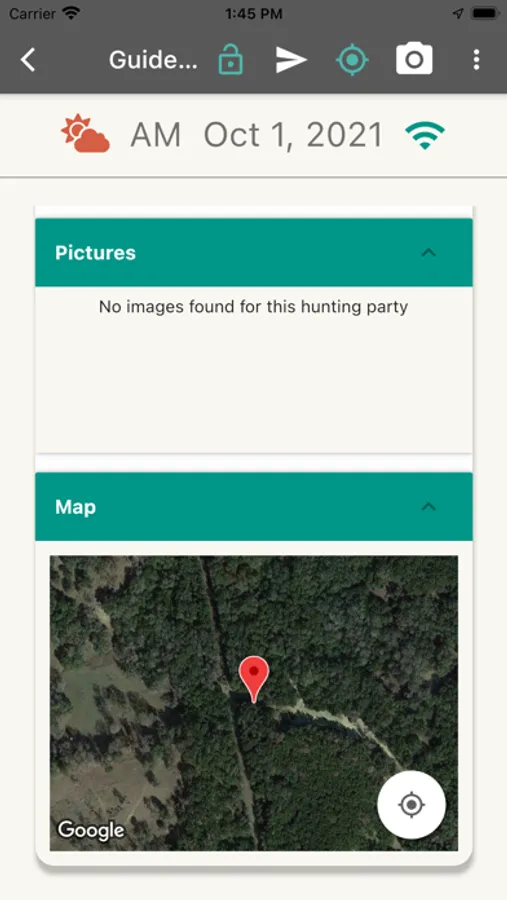Toggle the AM time period label

click(x=156, y=135)
